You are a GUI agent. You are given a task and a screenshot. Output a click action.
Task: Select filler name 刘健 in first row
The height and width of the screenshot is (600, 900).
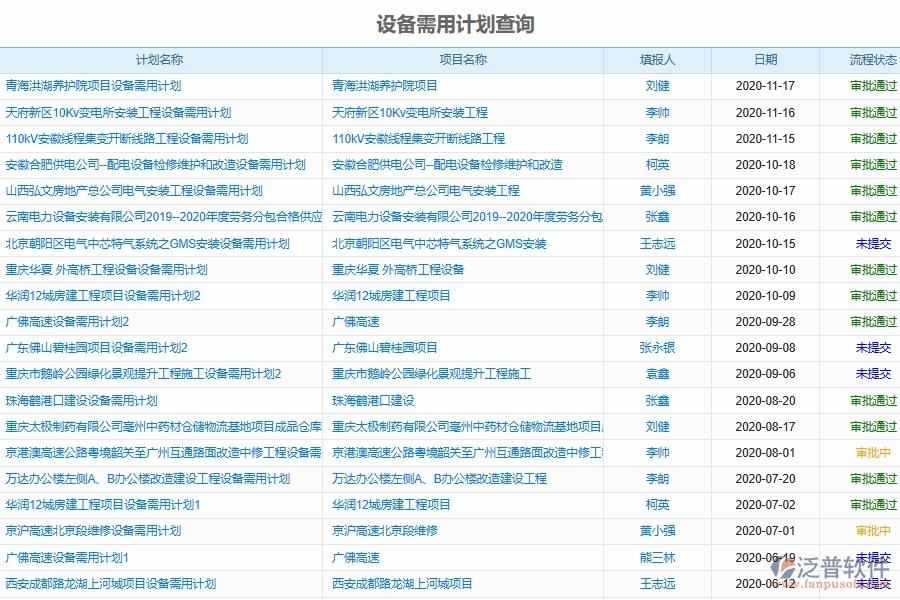tap(654, 86)
